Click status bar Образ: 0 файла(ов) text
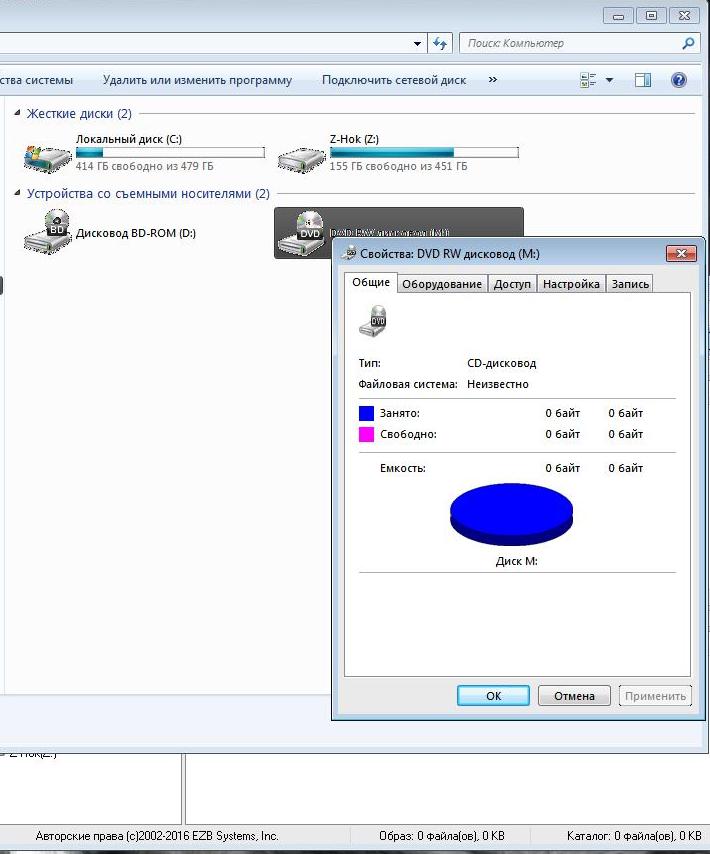The height and width of the screenshot is (854, 710). click(x=442, y=835)
